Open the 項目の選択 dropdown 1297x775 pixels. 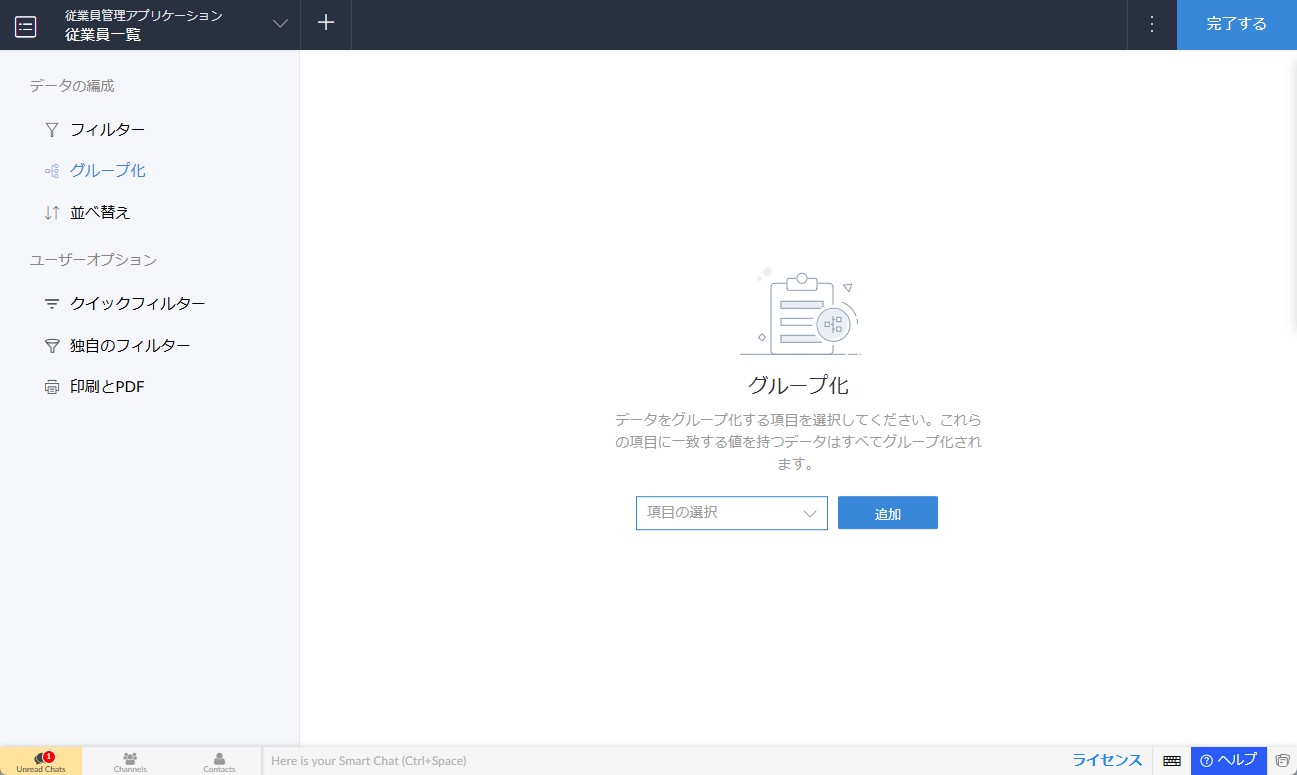pos(731,513)
